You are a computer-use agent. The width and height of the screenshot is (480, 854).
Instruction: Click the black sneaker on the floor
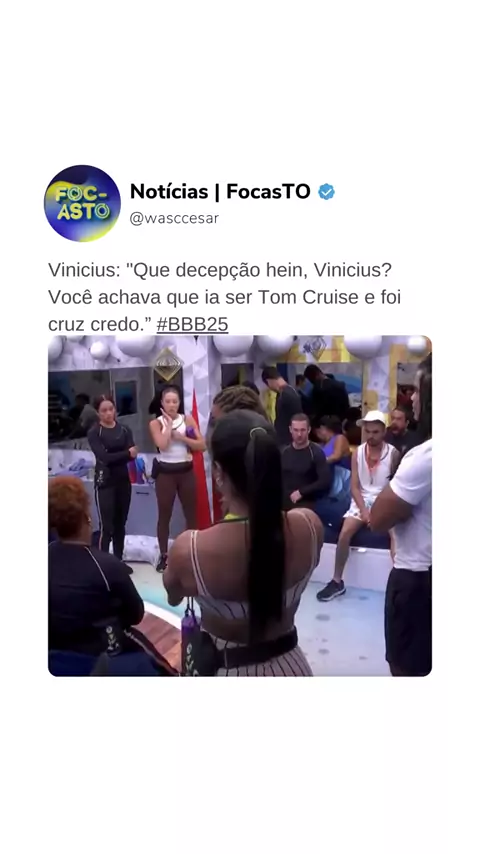[331, 590]
